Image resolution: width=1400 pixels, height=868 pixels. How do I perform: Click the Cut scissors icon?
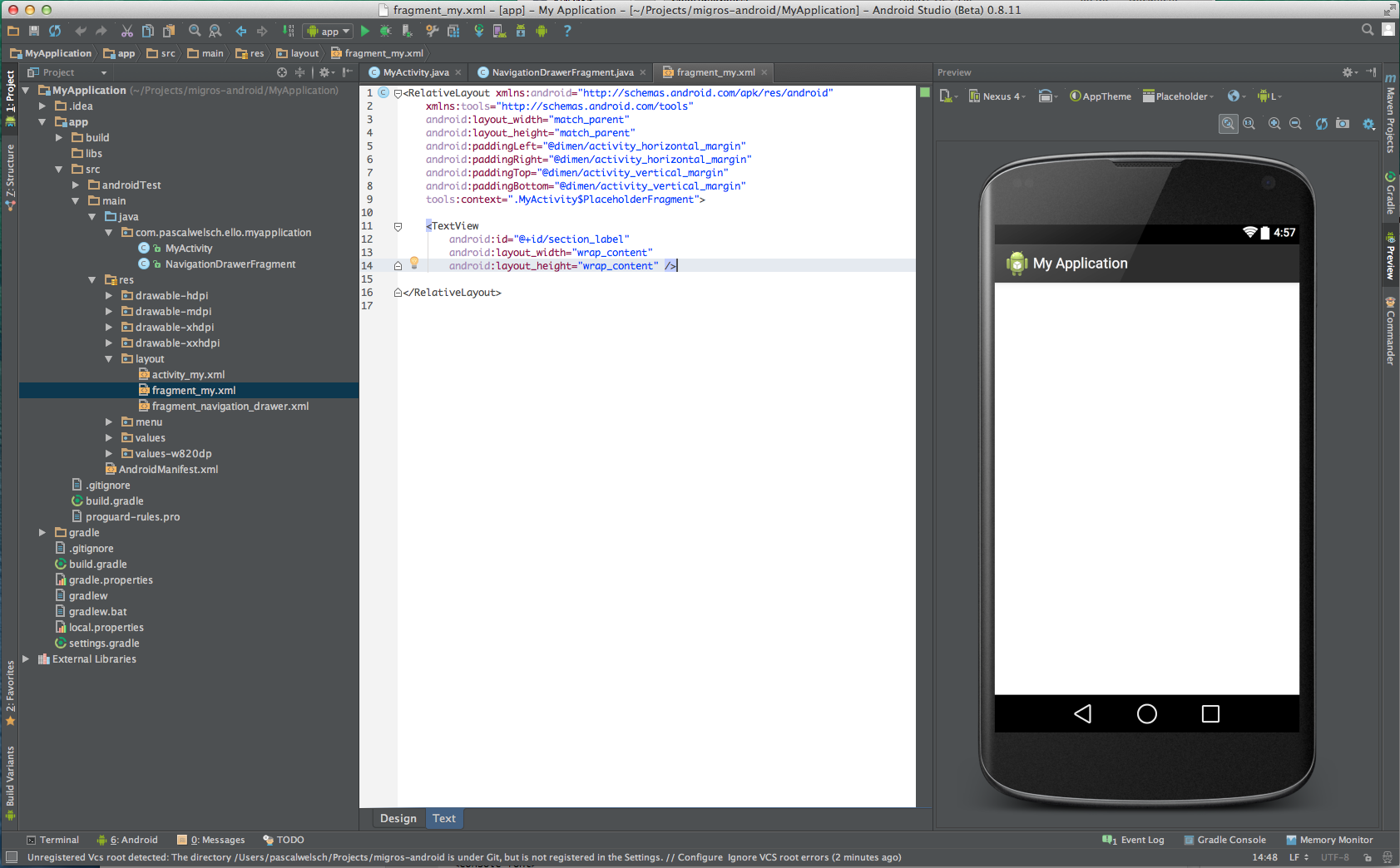tap(127, 31)
